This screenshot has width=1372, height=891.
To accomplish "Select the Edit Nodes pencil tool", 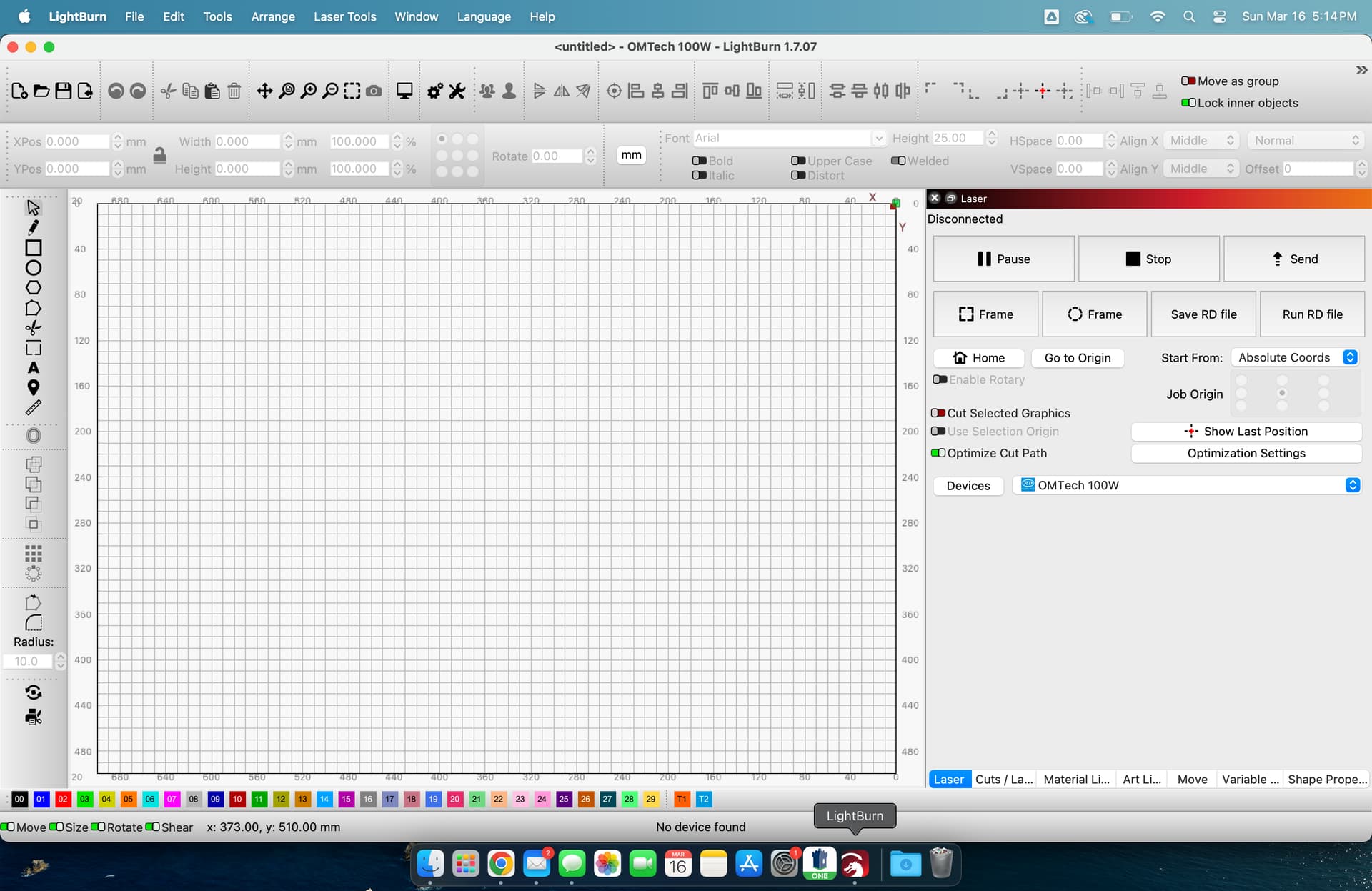I will [33, 227].
